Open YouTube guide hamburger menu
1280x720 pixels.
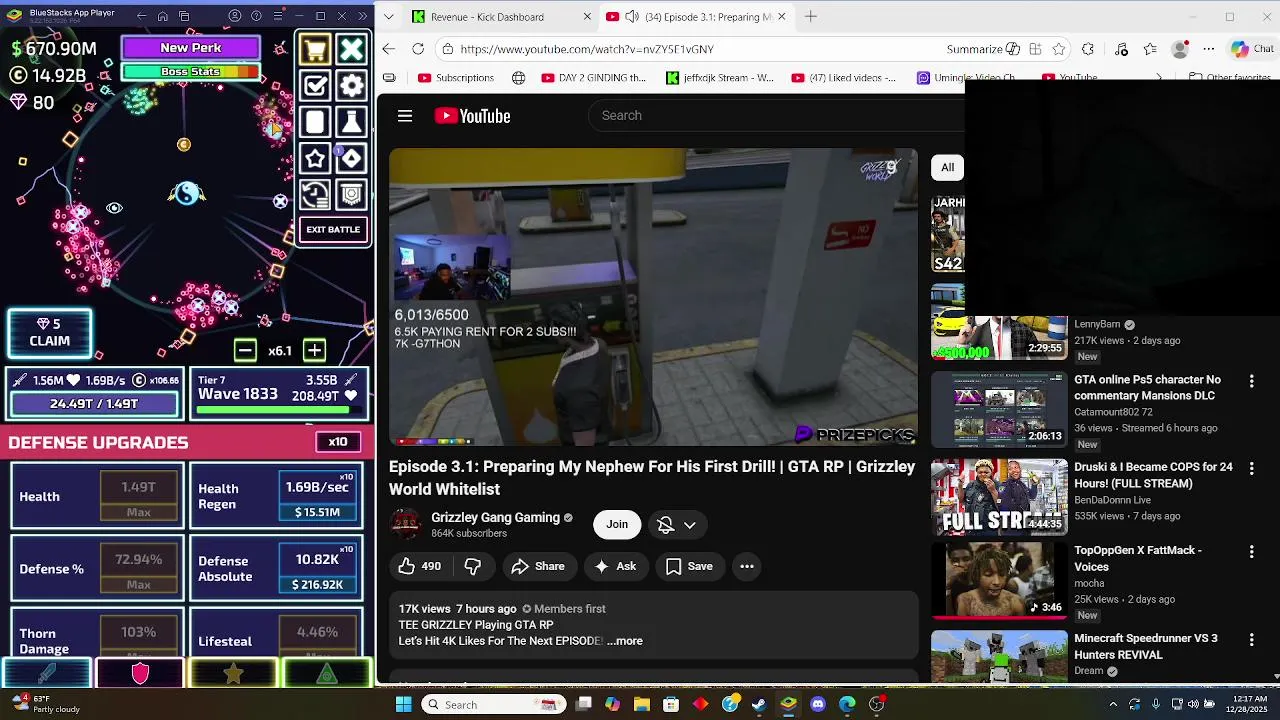pos(405,116)
